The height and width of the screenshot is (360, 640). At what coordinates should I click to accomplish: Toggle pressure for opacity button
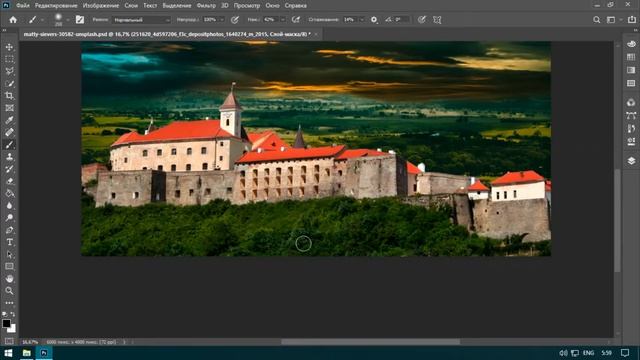click(235, 20)
